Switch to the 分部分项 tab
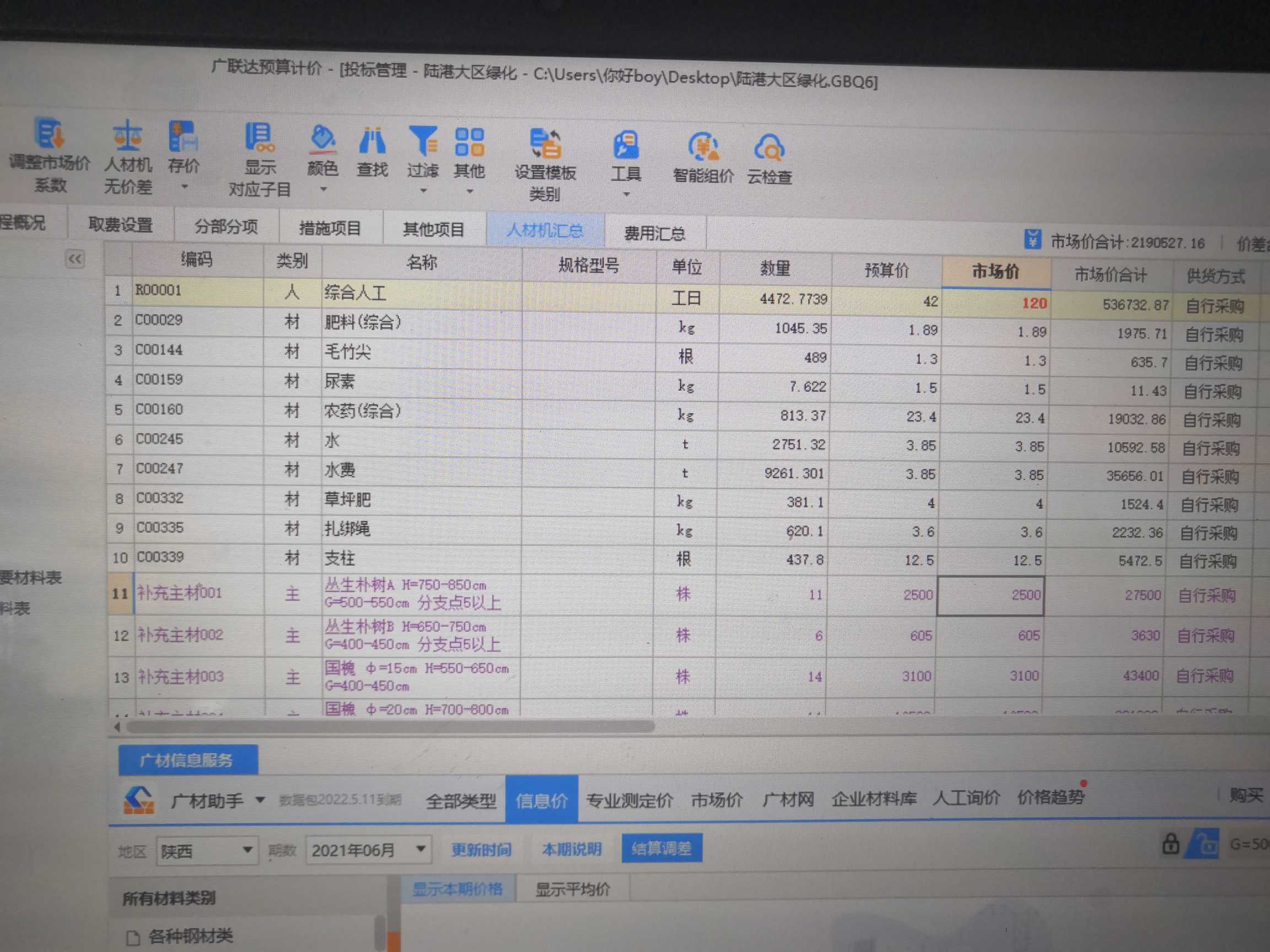 [x=226, y=226]
